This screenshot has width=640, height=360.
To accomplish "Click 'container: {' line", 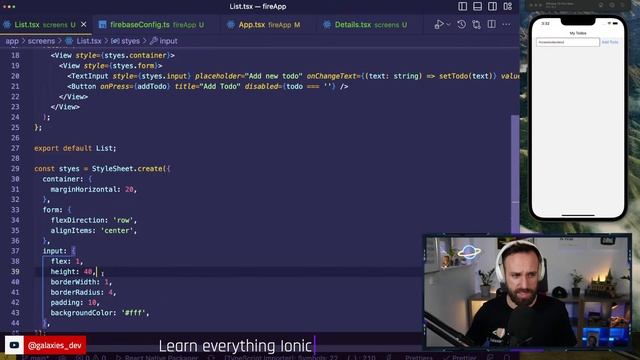I will click(x=67, y=179).
